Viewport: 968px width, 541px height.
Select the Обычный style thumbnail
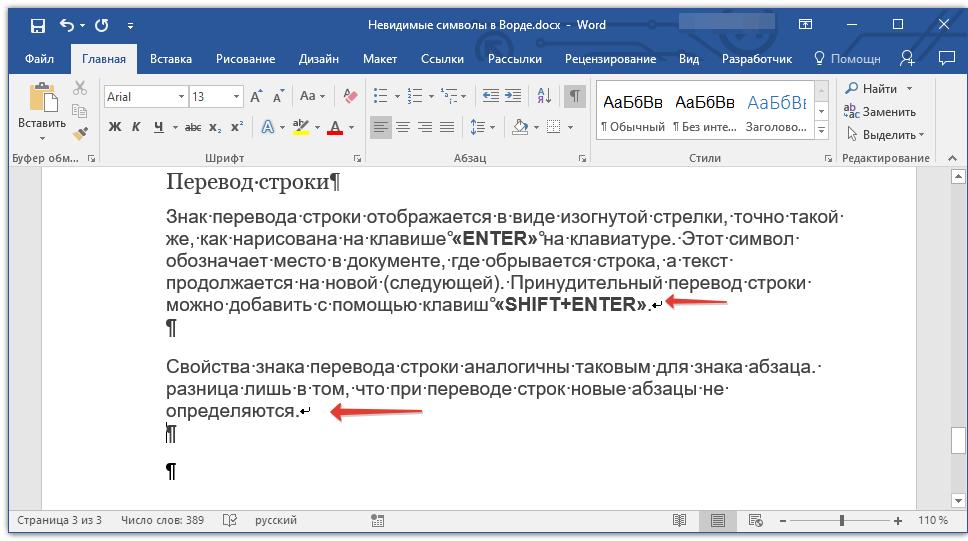632,111
